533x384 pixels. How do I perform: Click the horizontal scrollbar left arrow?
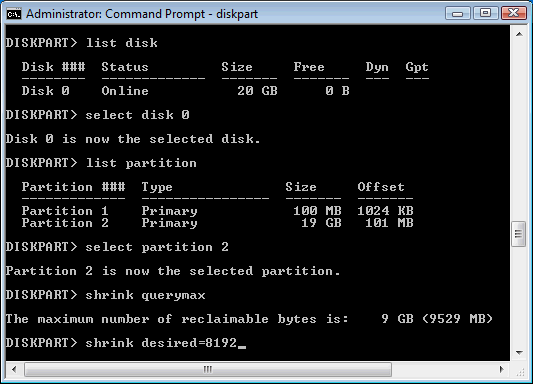14,369
